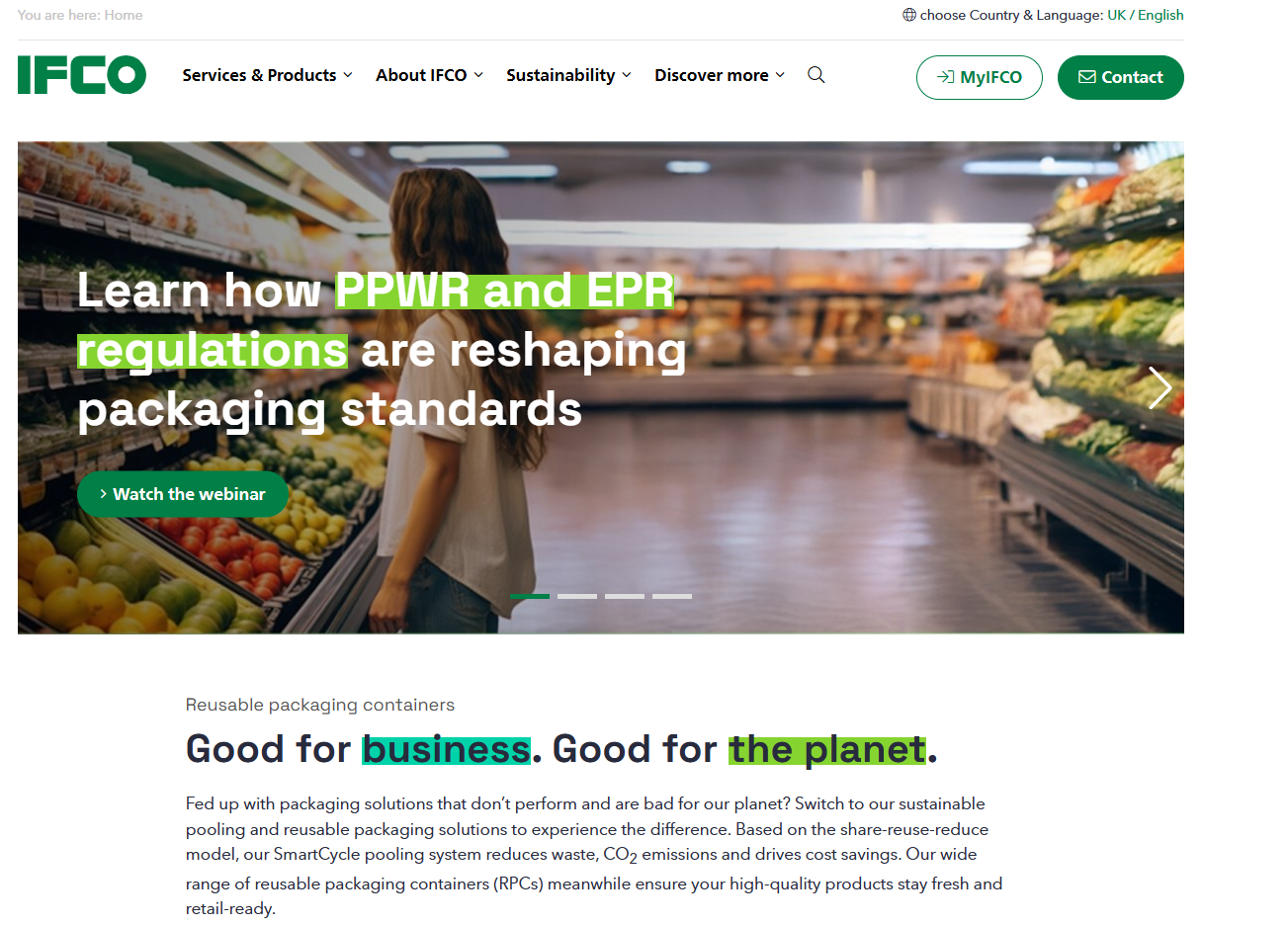
Task: Expand About IFCO dropdown chevron
Action: pyautogui.click(x=478, y=75)
